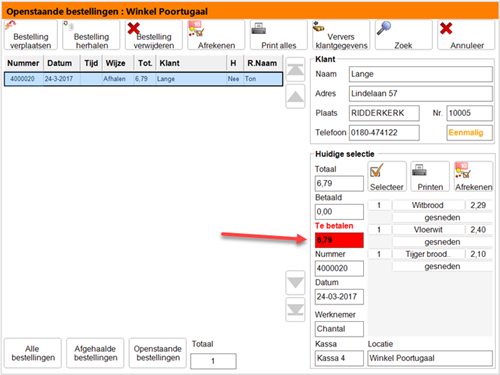Click Werknemer field Chantal
Screen dimensions: 500x375
tap(339, 329)
